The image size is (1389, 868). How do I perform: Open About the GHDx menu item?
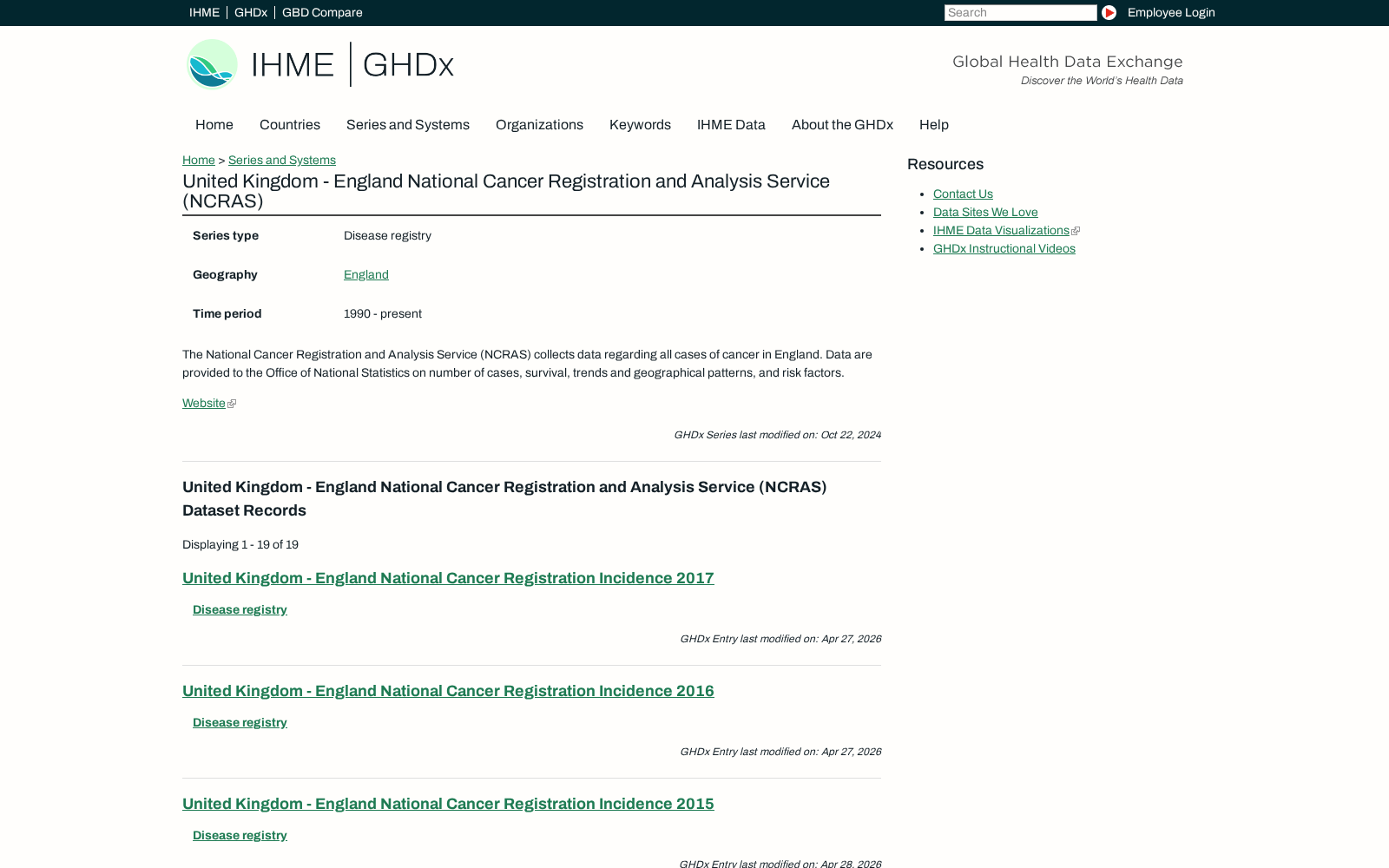tap(842, 124)
